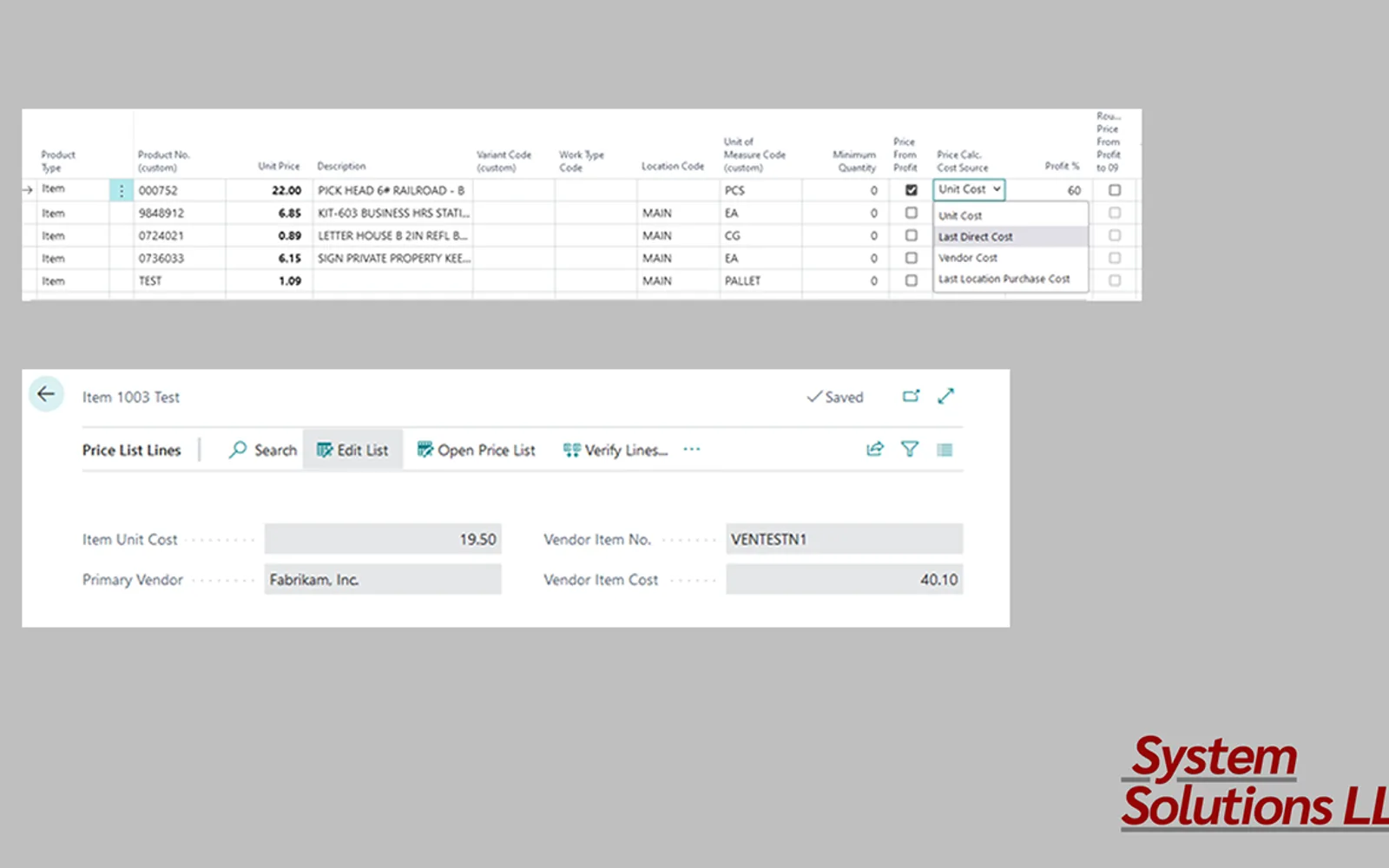The width and height of the screenshot is (1389, 868).
Task: Open the Price Calc. Cost Source dropdown
Action: [969, 189]
